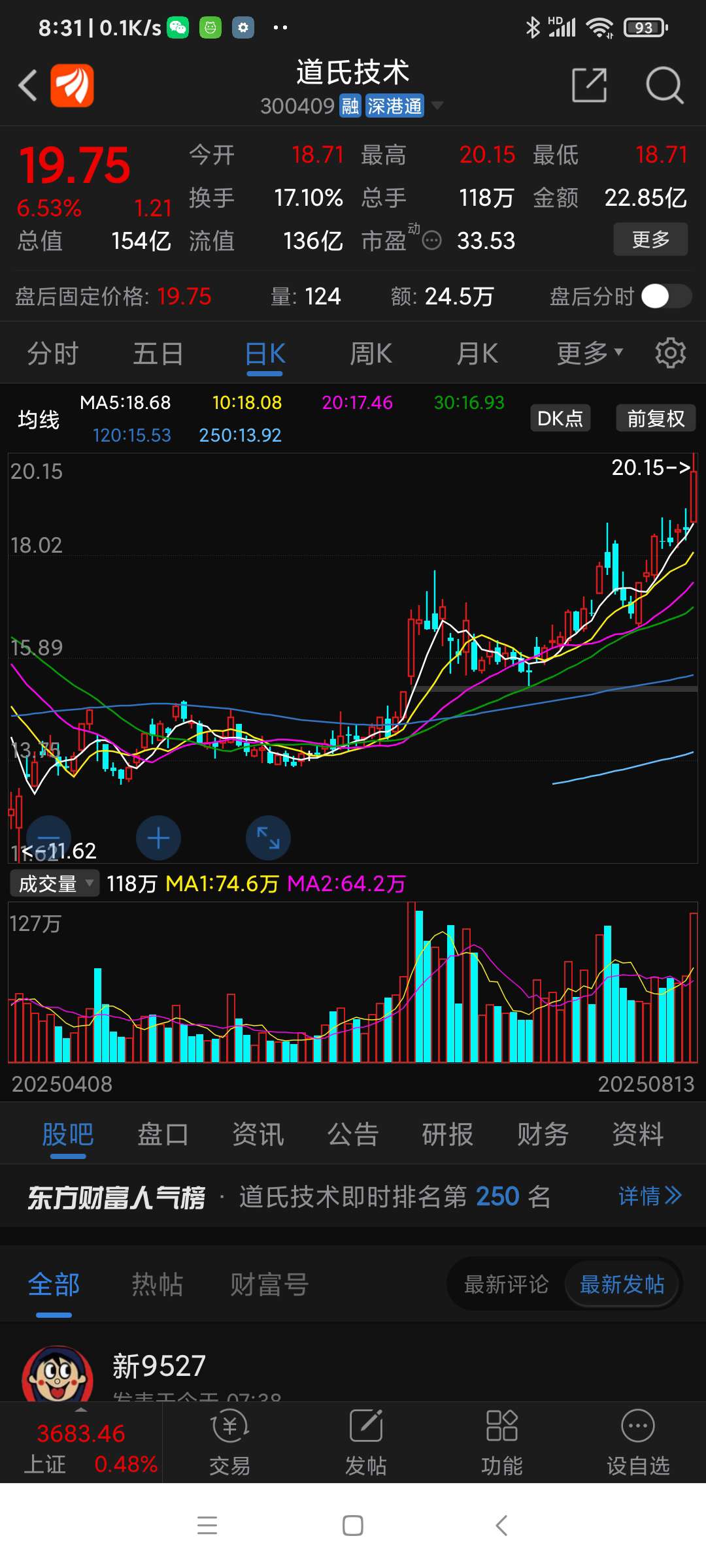This screenshot has width=706, height=1568.
Task: Tap avatar of user 新9527
Action: click(x=58, y=1374)
